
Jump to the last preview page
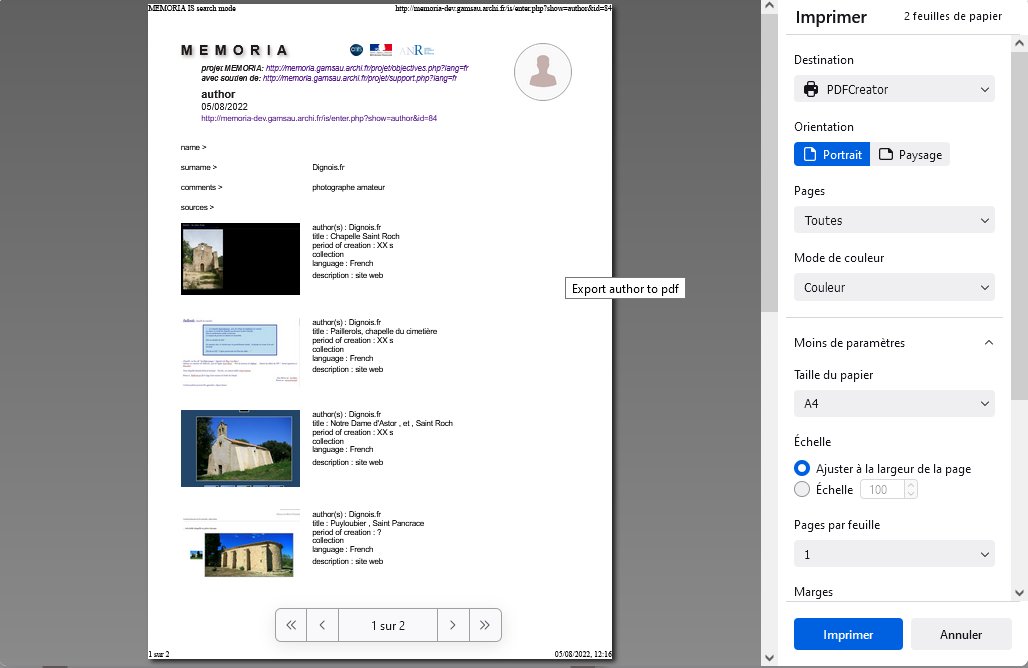click(485, 625)
